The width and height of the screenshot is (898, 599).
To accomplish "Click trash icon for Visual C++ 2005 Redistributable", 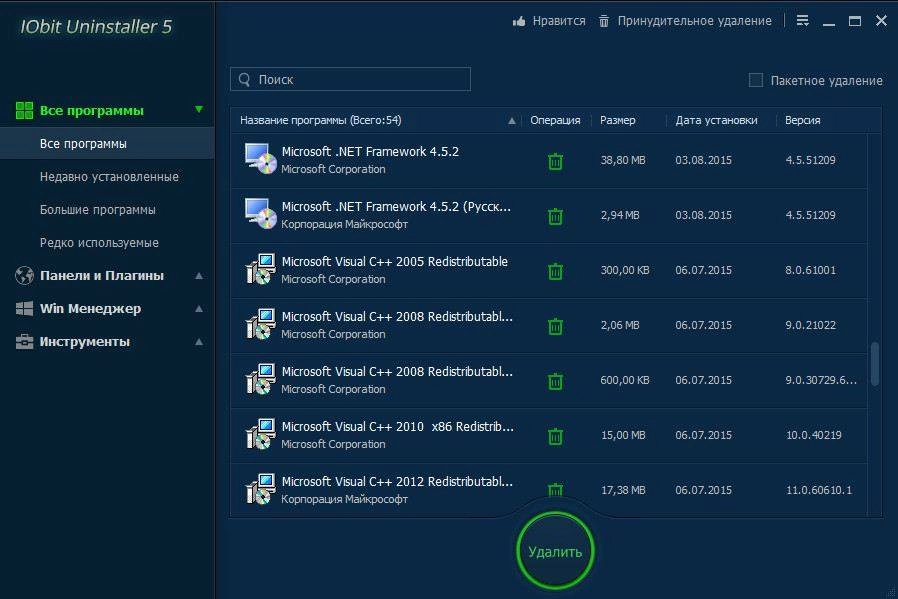I will (x=555, y=271).
